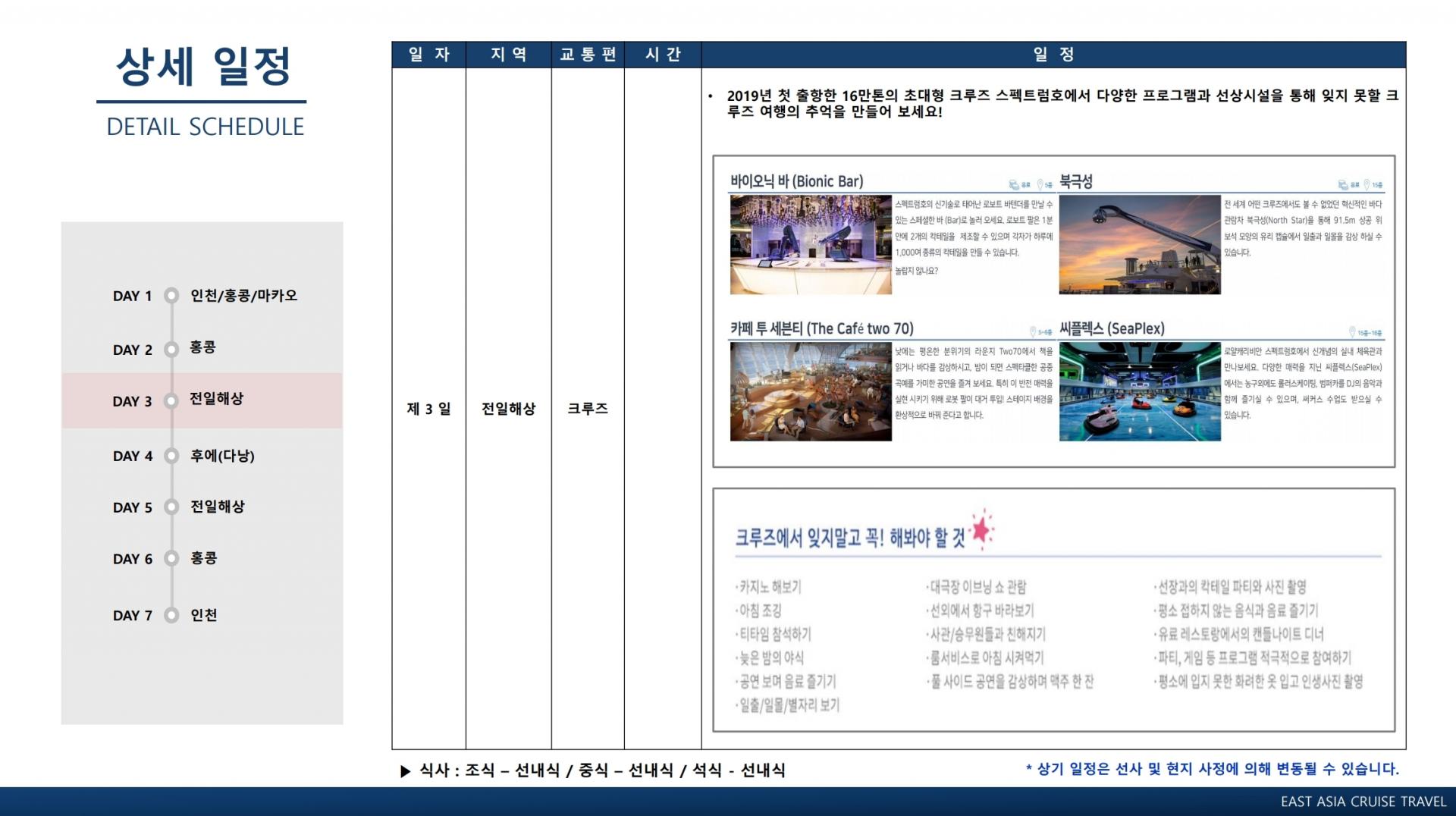Viewport: 1456px width, 816px height.
Task: Click the 'DAY 7' label in the sidebar
Action: click(133, 616)
